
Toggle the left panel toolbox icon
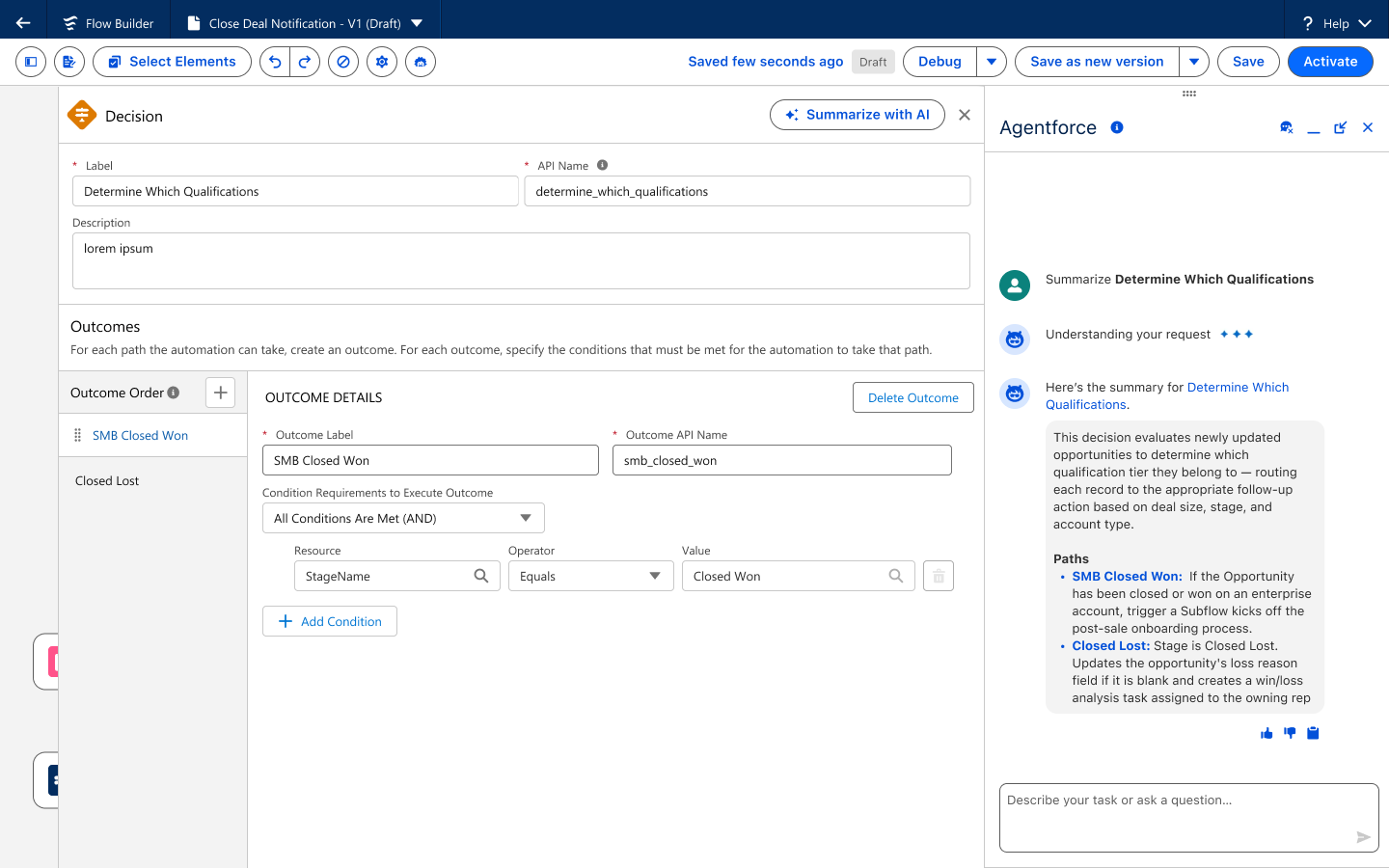coord(31,62)
